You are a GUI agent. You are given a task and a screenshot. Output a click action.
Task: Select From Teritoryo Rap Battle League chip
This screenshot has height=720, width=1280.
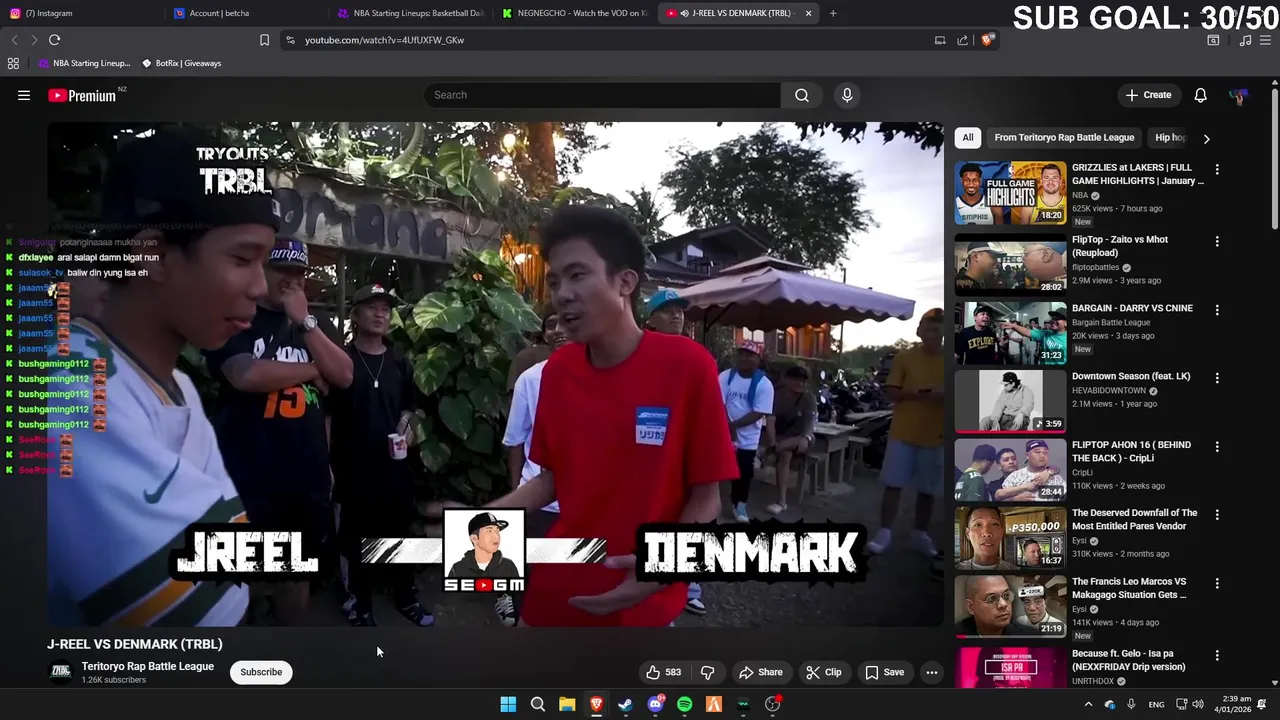pyautogui.click(x=1064, y=138)
